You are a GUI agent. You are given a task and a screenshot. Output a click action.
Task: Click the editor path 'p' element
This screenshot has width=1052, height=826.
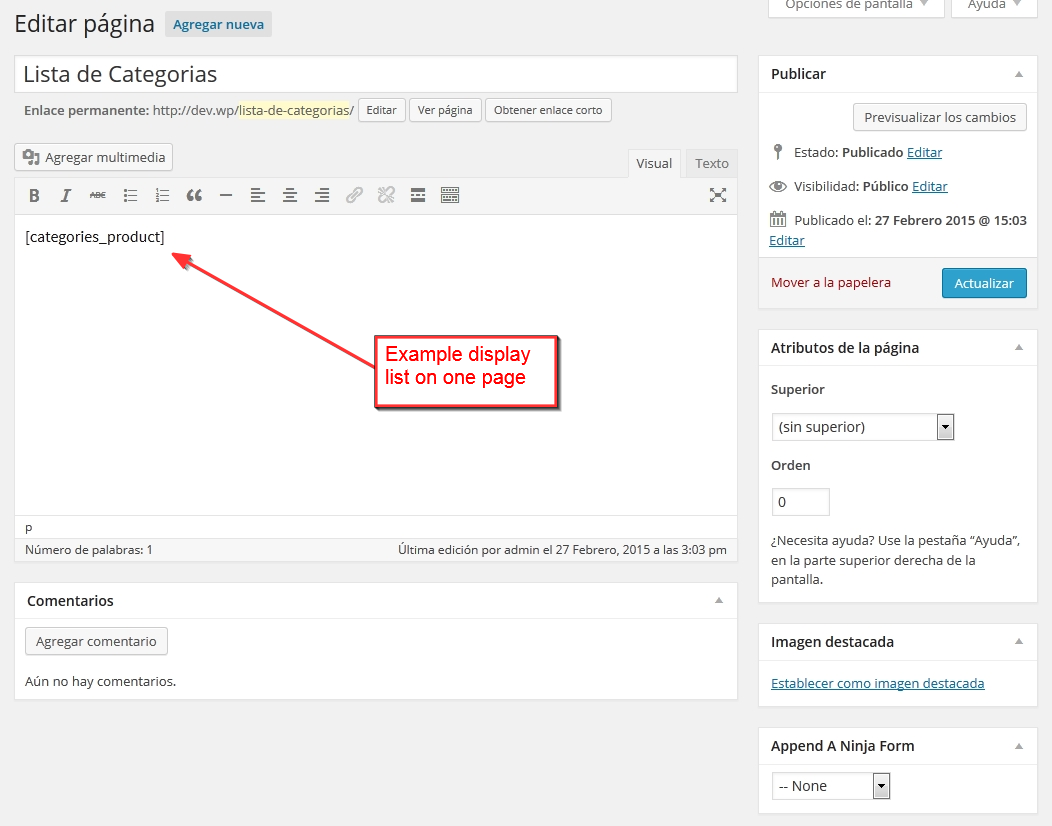(29, 528)
